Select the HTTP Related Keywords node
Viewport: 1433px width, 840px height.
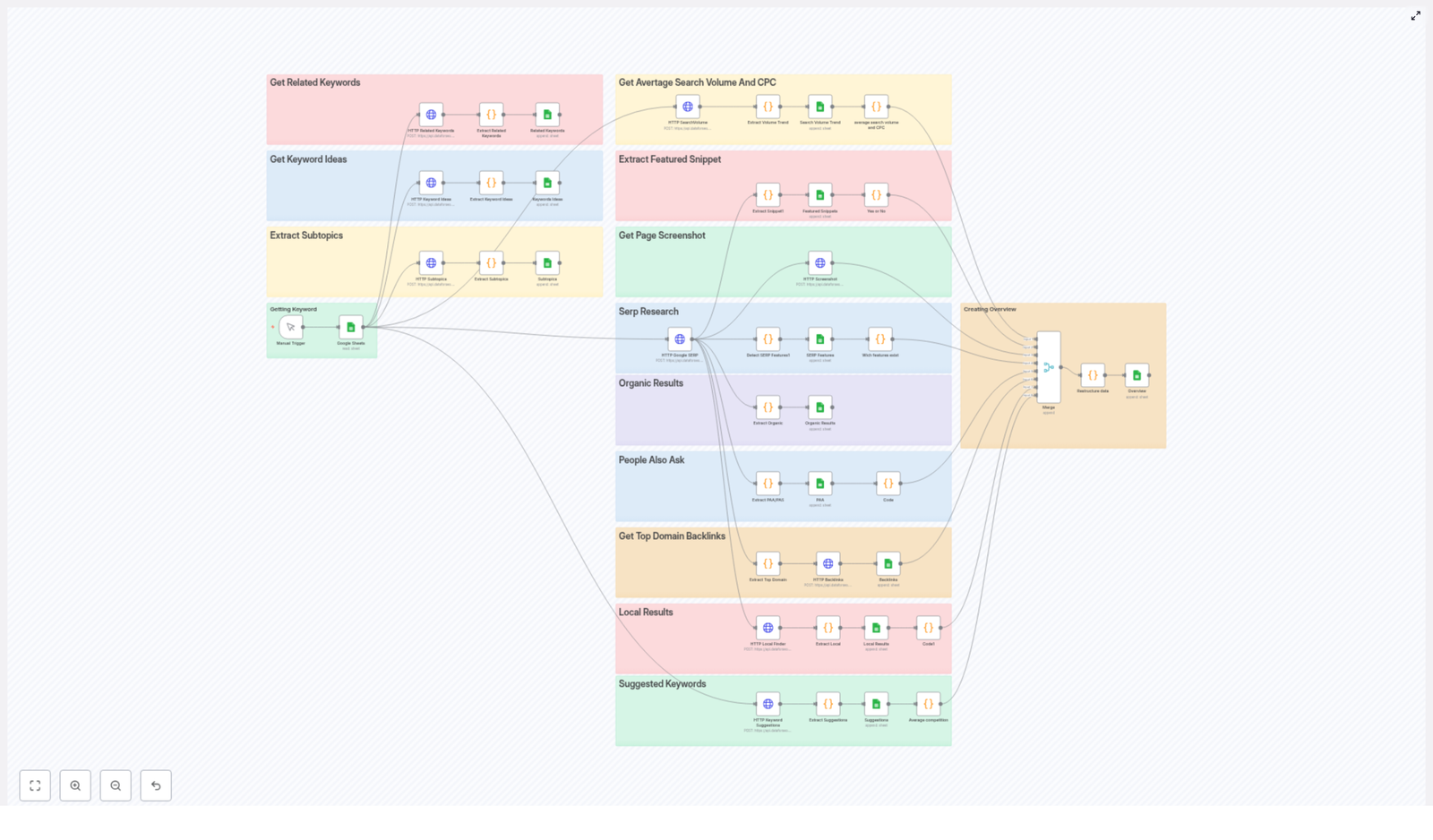coord(431,115)
